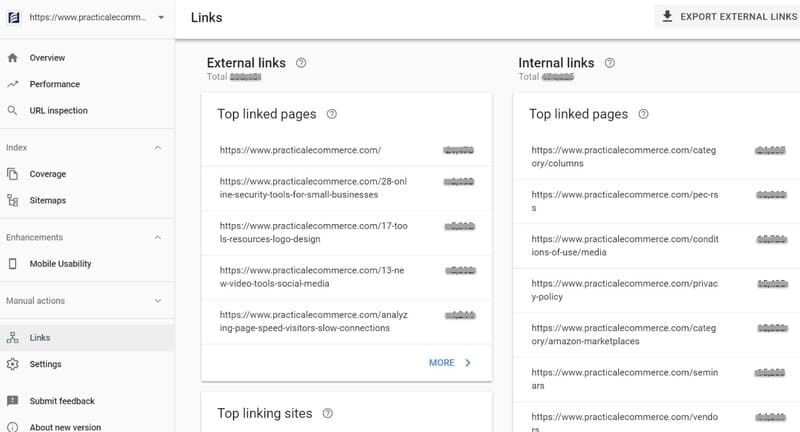Click the download icon for export

[667, 16]
